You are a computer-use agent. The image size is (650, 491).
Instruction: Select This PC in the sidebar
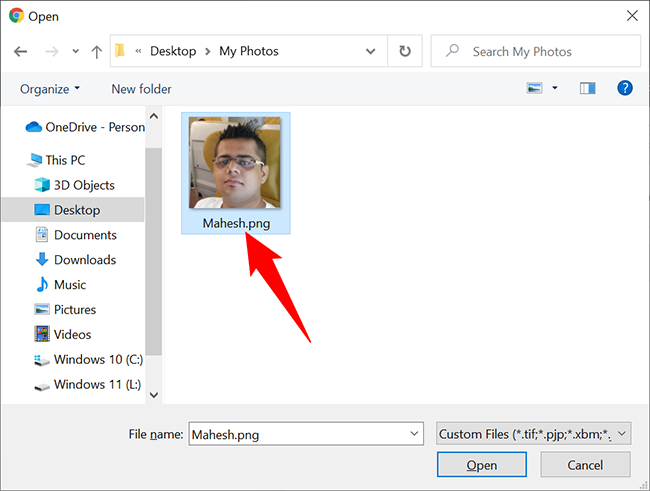coord(56,160)
